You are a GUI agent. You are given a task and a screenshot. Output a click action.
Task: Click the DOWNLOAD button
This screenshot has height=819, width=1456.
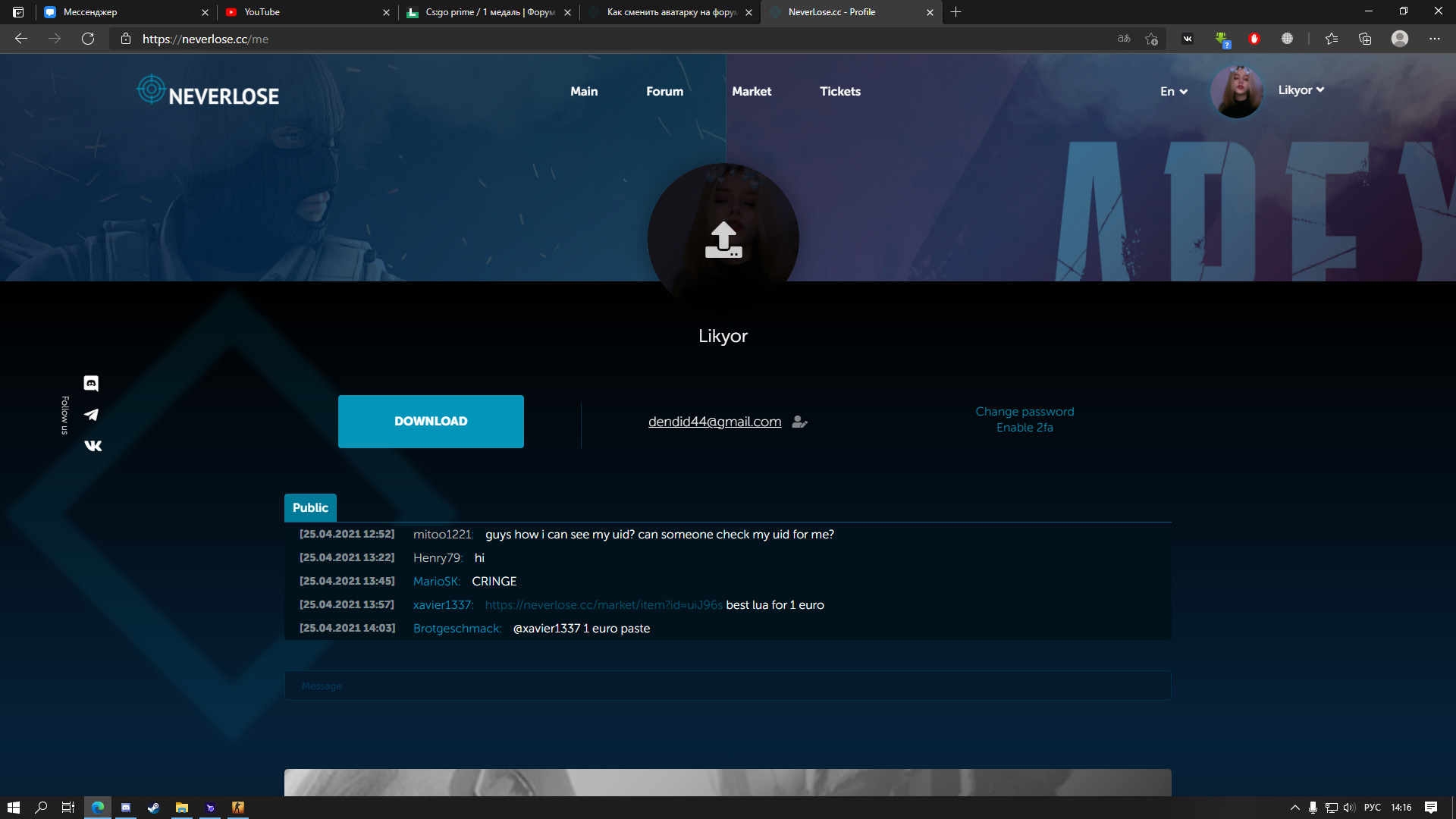(x=431, y=422)
